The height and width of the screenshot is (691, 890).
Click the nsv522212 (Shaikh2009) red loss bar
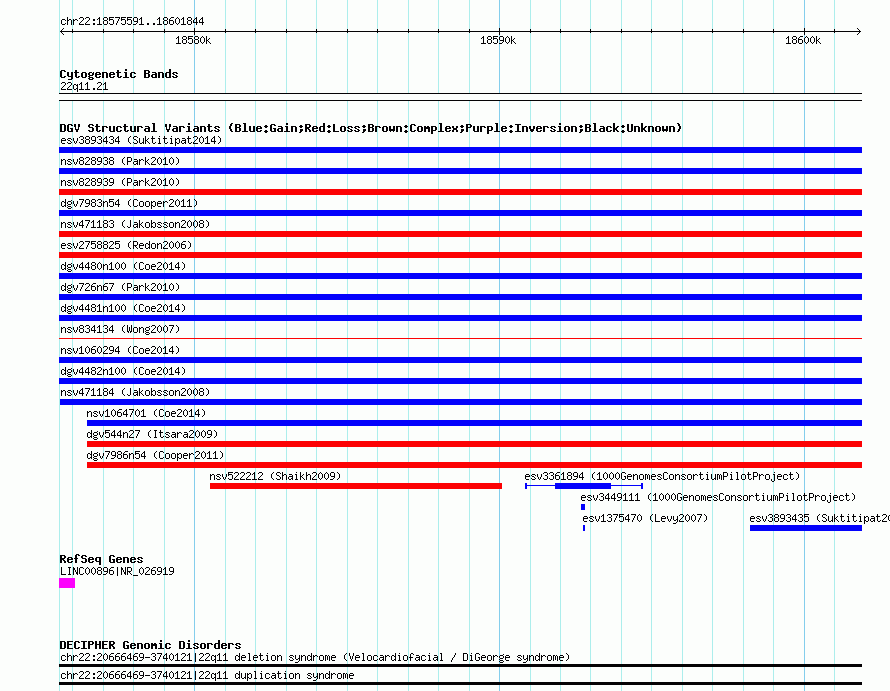[x=356, y=486]
